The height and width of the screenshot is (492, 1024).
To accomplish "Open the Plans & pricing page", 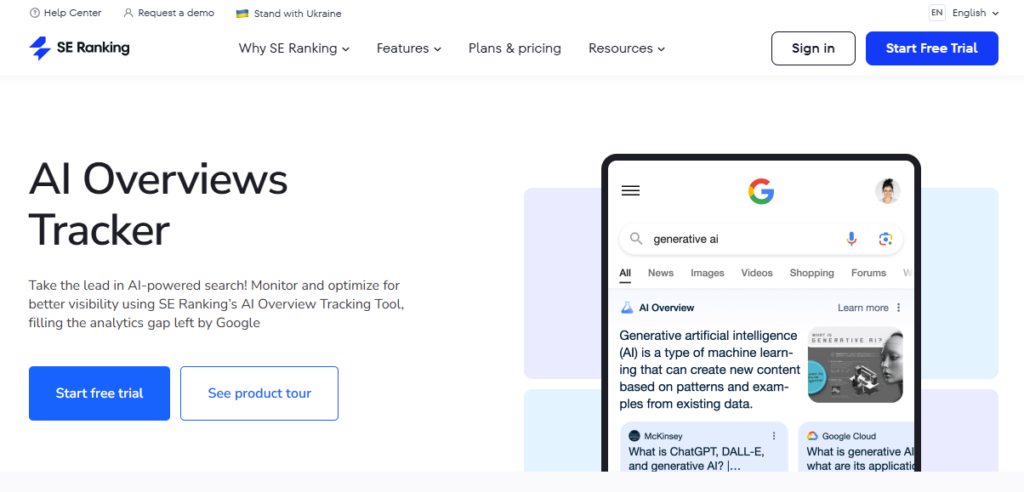I will (x=515, y=48).
